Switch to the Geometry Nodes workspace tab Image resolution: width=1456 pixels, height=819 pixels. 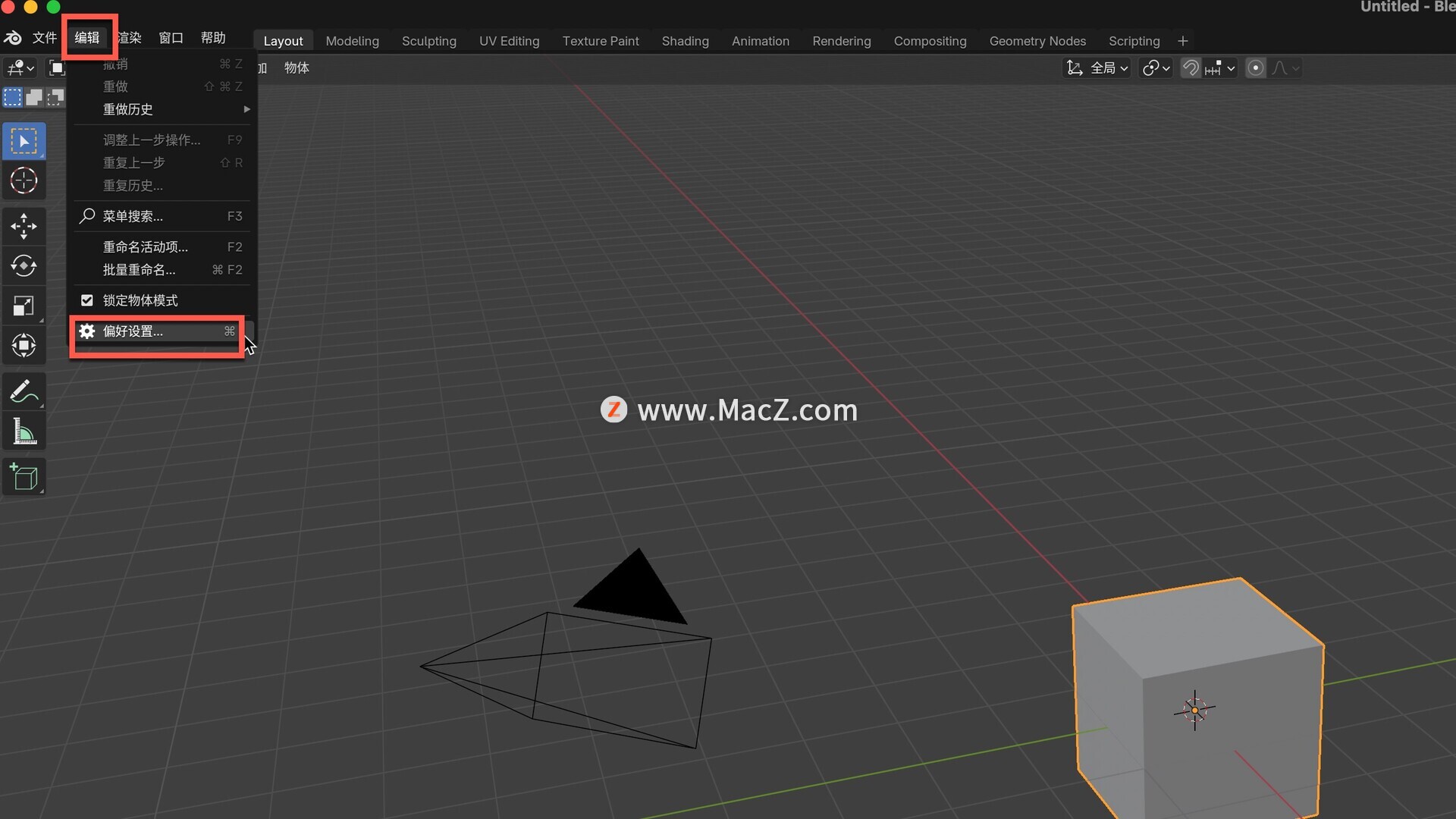coord(1038,41)
